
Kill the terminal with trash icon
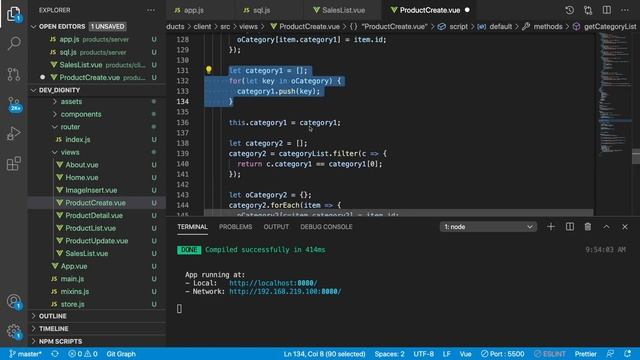coord(588,227)
